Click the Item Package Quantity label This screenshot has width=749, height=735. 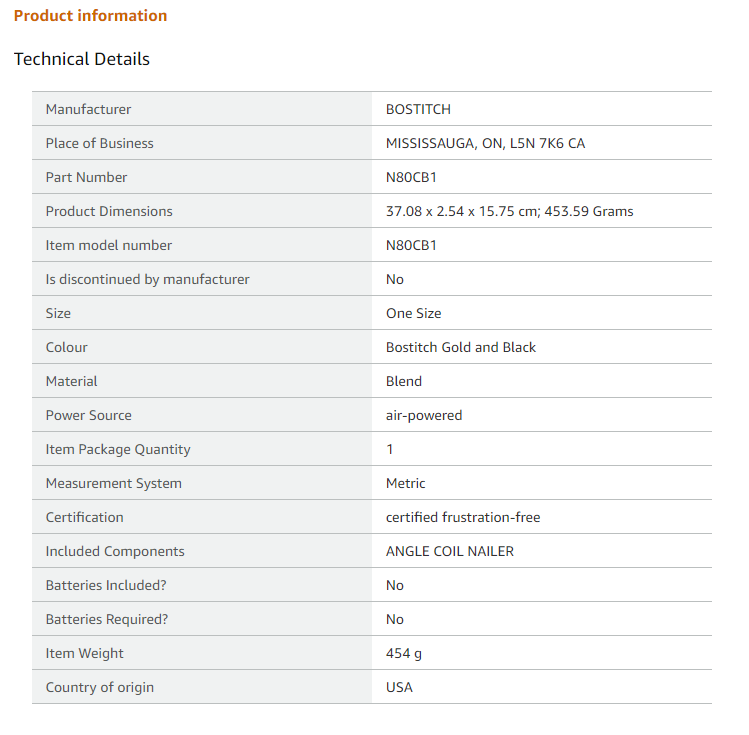[118, 449]
